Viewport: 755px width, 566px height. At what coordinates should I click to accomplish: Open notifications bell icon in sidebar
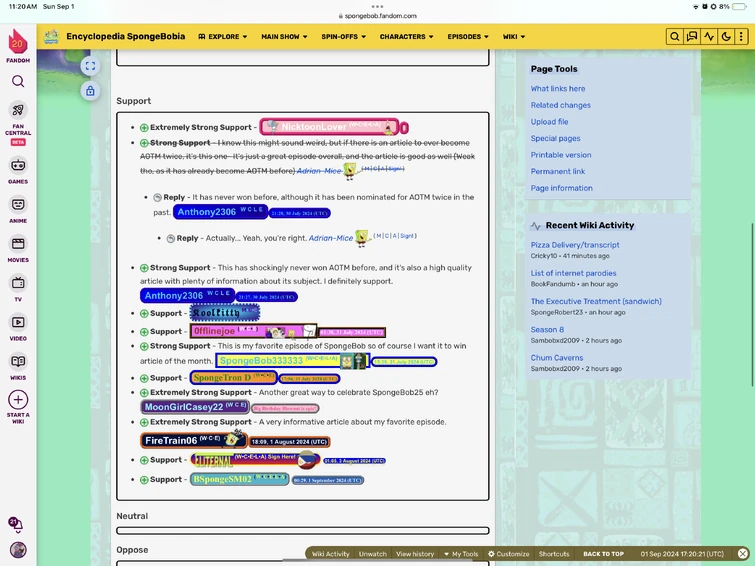pyautogui.click(x=16, y=525)
